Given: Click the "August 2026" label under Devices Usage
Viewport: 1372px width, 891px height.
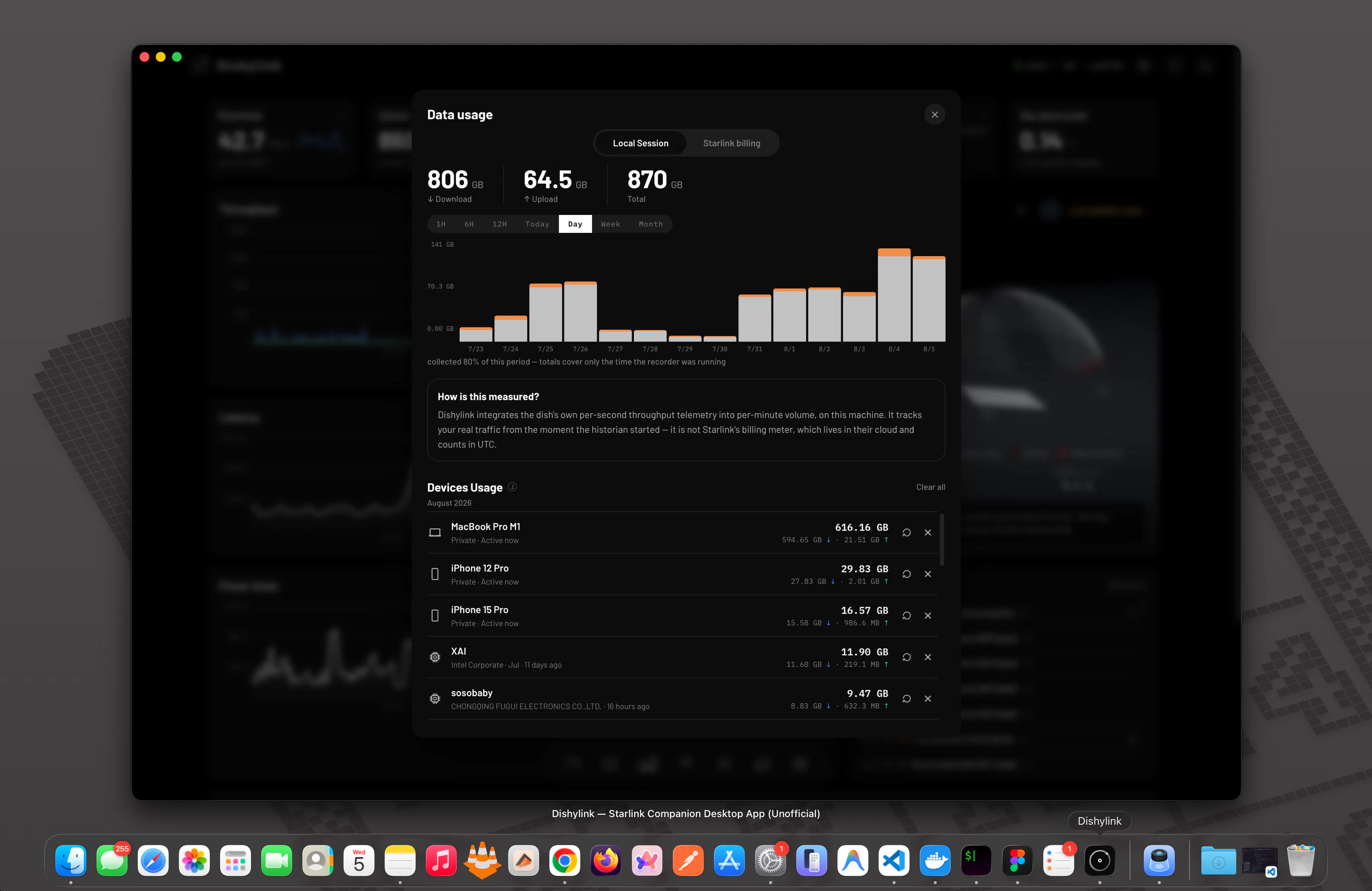Looking at the screenshot, I should click(449, 503).
